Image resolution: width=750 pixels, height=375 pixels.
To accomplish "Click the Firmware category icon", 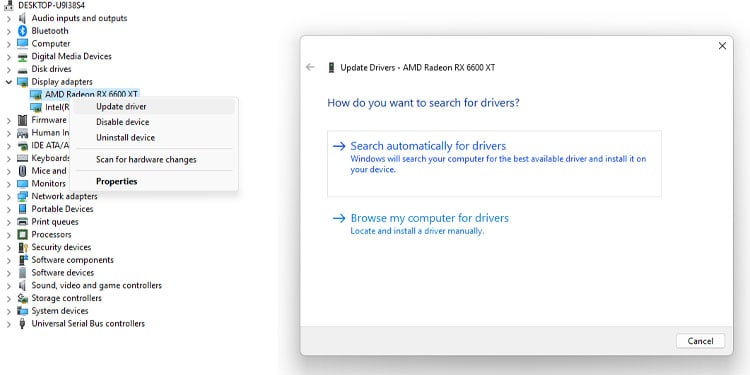I will tap(22, 120).
